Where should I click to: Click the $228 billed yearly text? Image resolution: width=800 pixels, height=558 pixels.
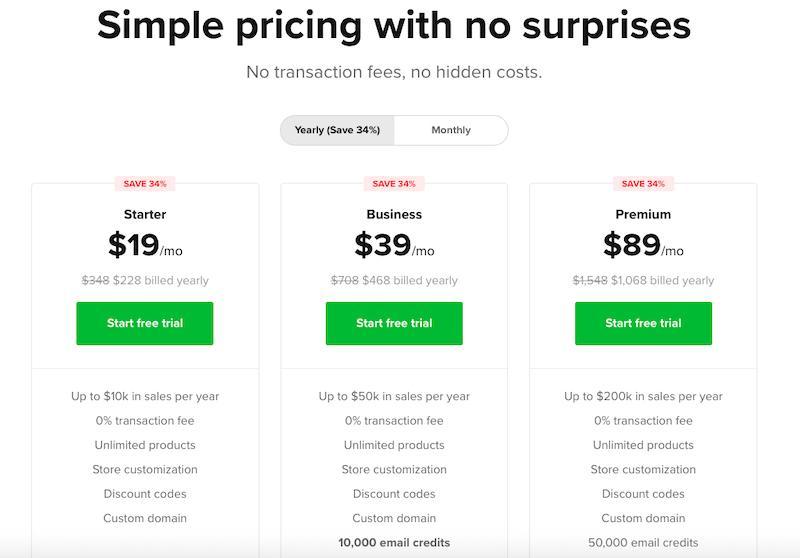pos(161,280)
